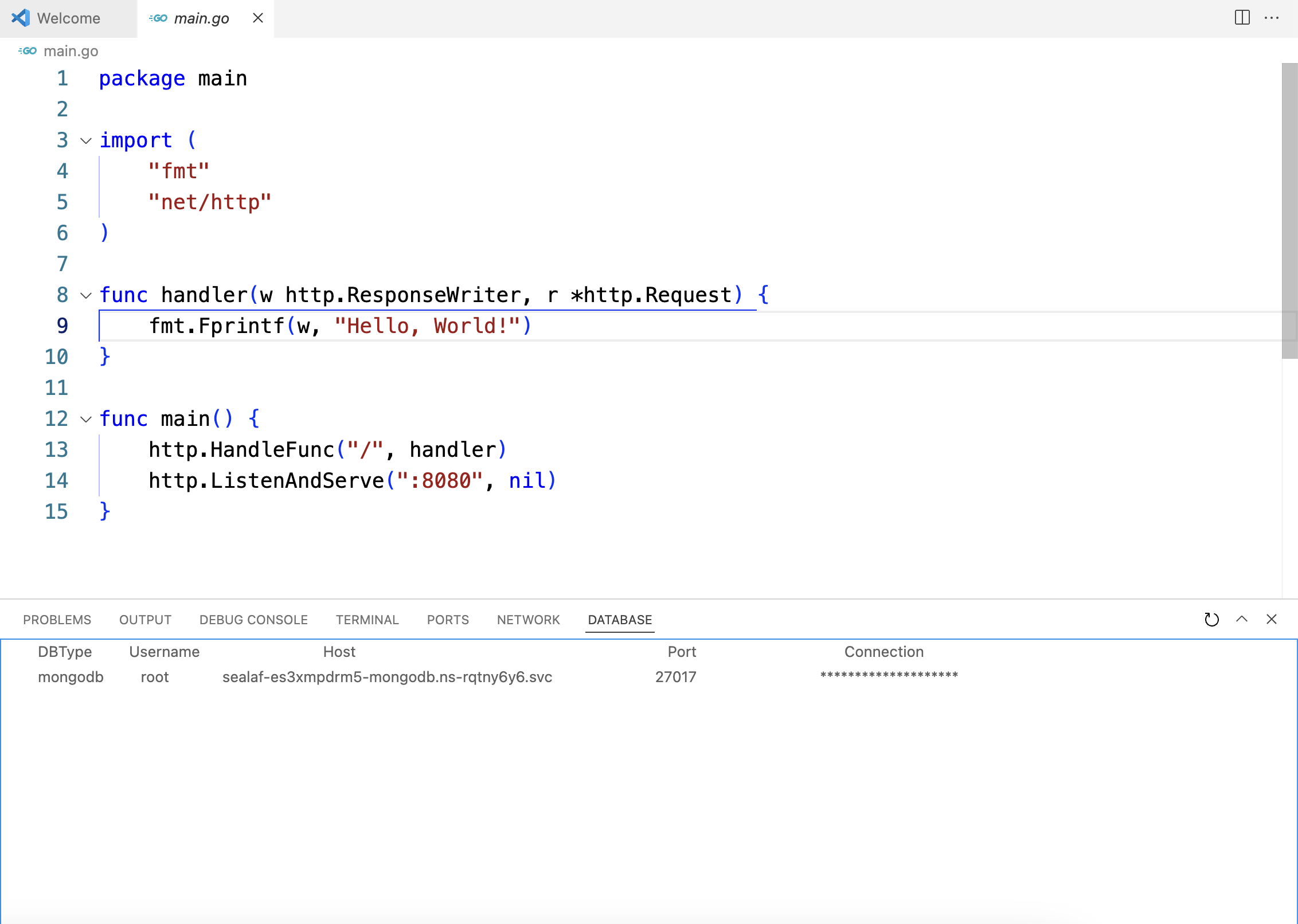Switch to the NETWORK panel tab
This screenshot has height=924, width=1298.
[x=528, y=620]
